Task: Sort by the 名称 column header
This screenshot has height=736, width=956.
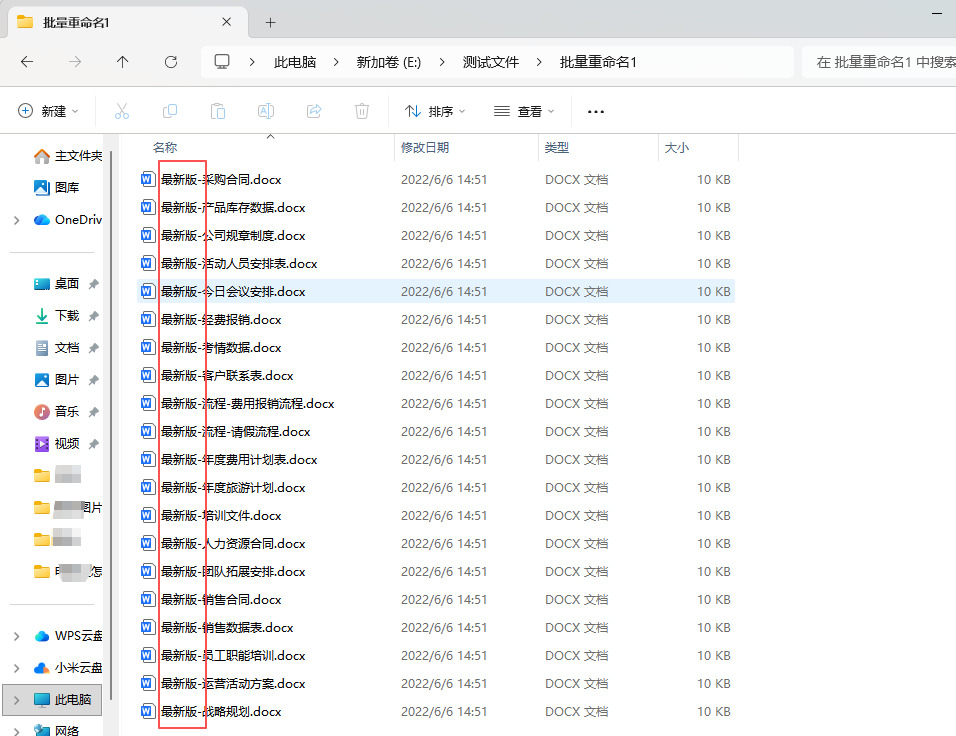Action: (165, 148)
